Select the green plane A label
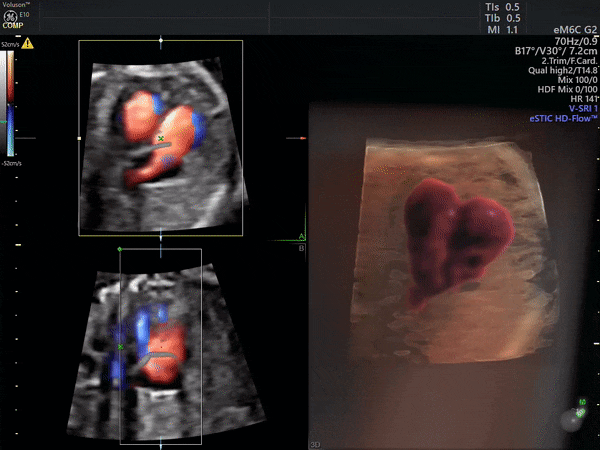This screenshot has height=450, width=600. [302, 236]
